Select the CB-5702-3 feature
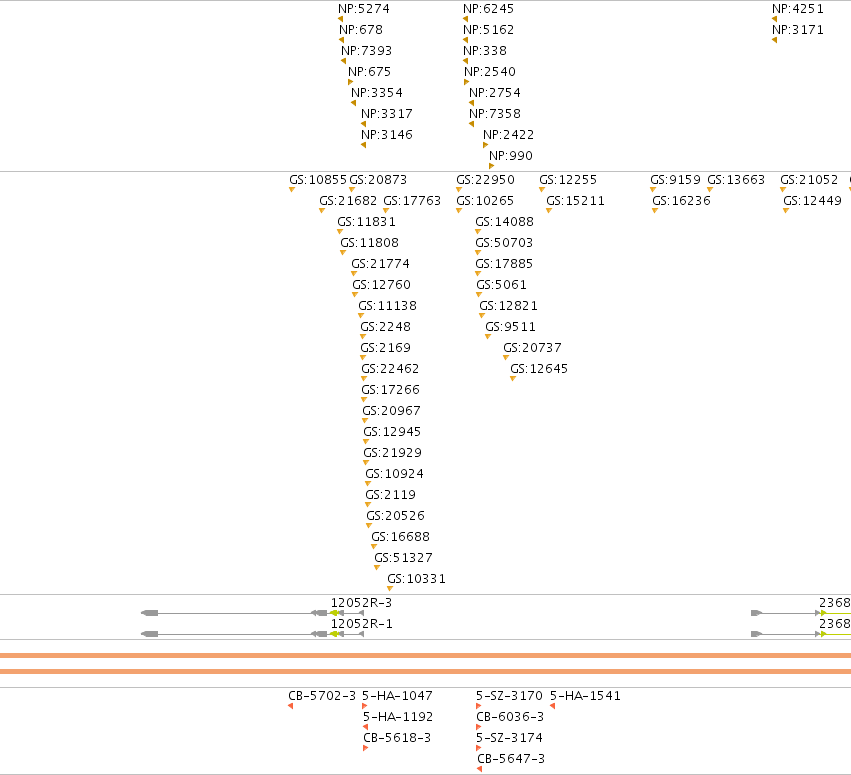Screen dimensions: 851x775 coord(322,696)
